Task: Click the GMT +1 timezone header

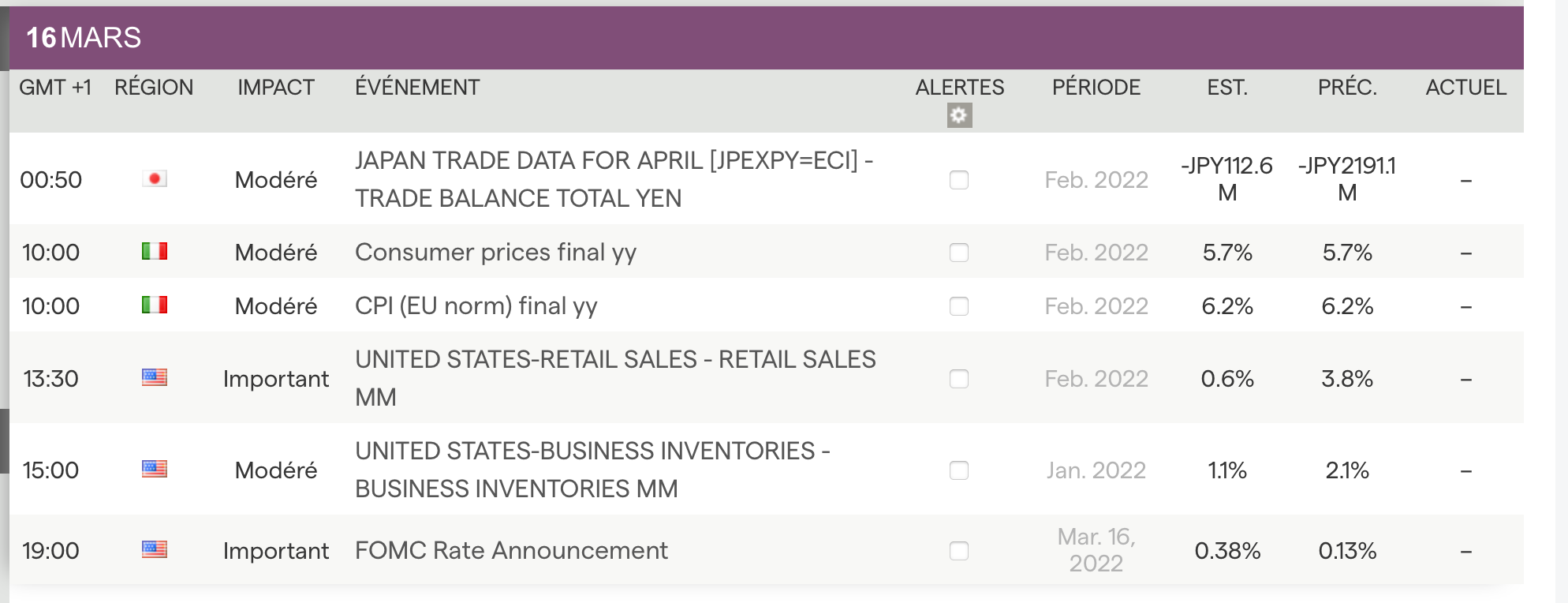Action: point(55,88)
